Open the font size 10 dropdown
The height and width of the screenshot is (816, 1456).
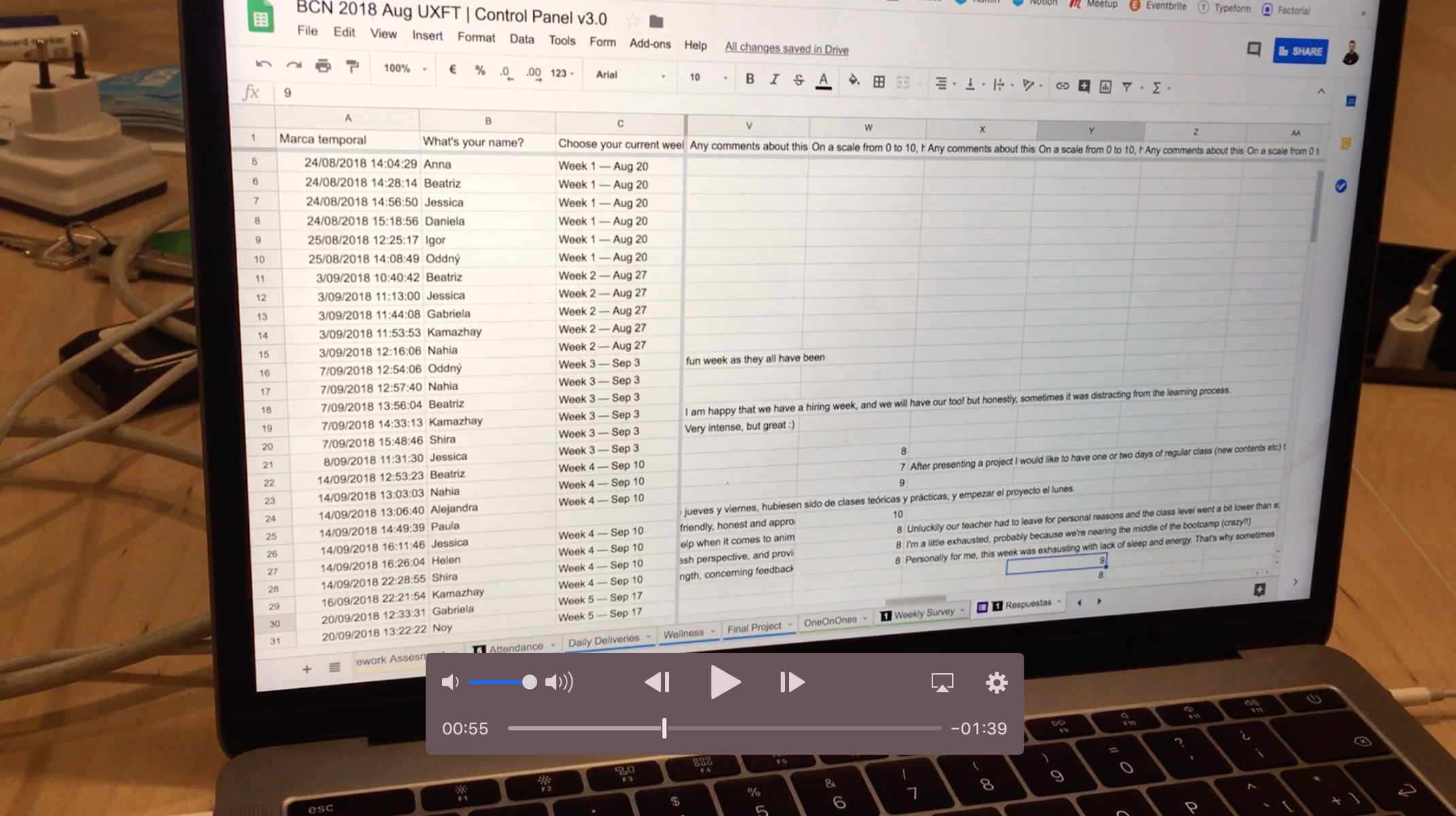(708, 78)
